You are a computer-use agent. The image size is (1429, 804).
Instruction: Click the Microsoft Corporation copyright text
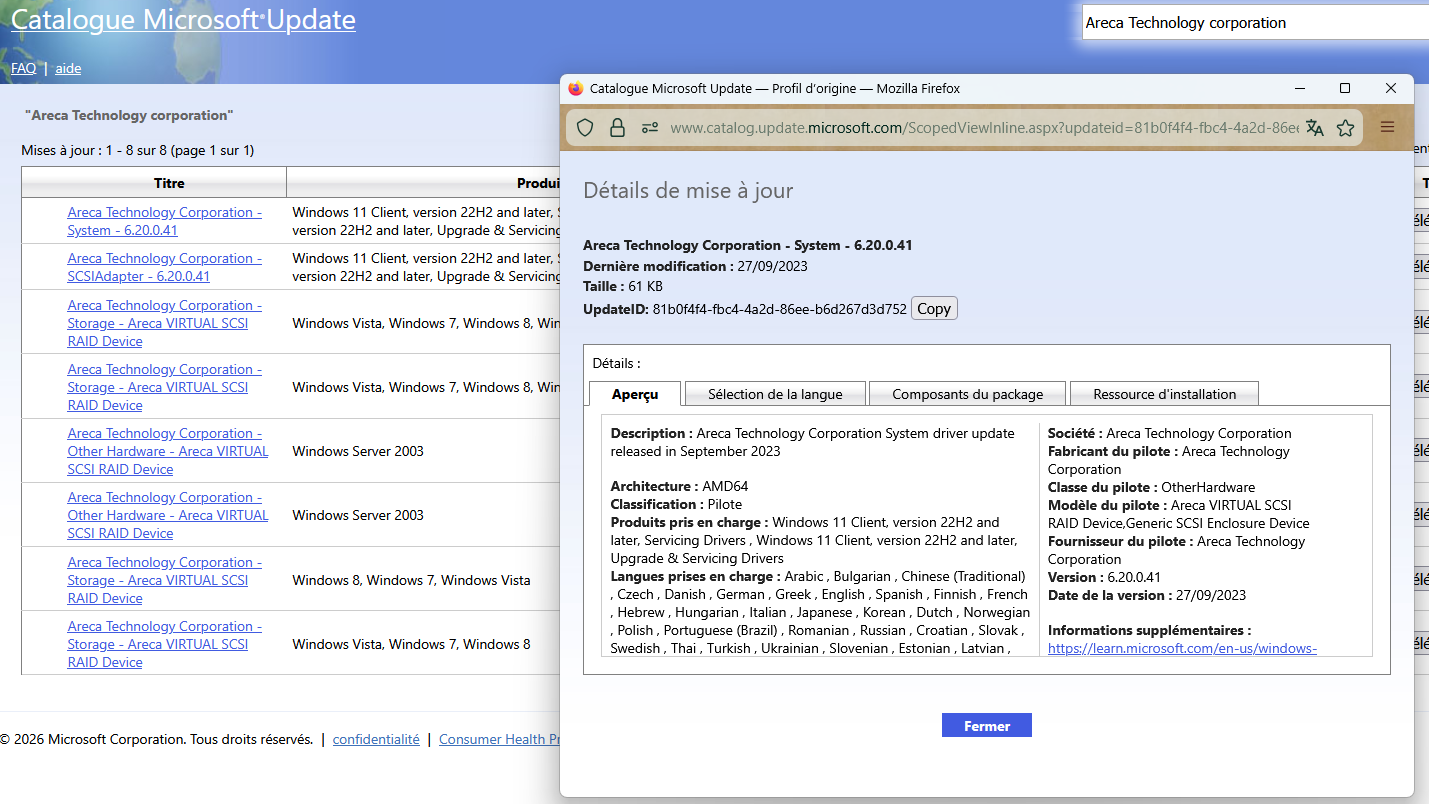tap(156, 739)
